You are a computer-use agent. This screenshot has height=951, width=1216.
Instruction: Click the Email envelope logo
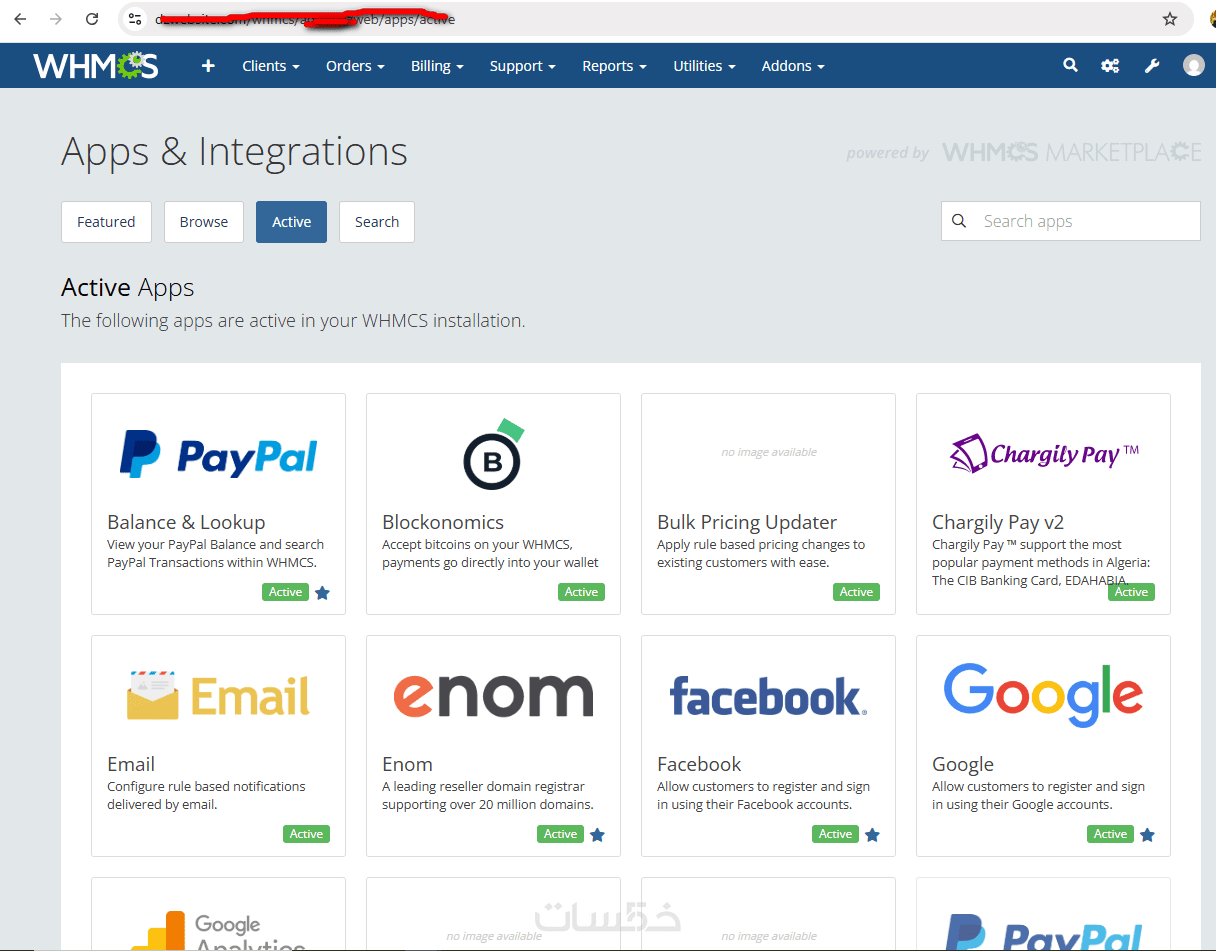[218, 695]
